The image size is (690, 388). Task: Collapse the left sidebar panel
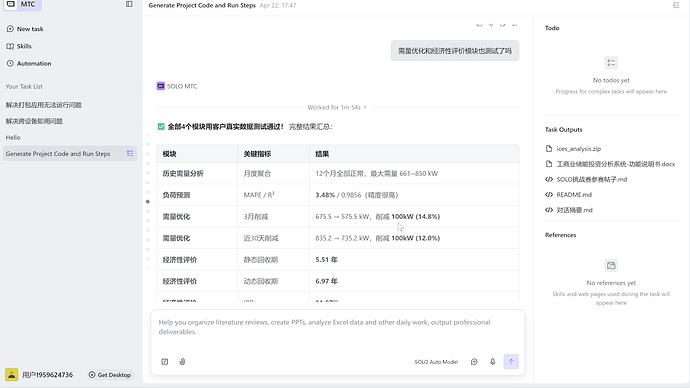(x=129, y=4)
